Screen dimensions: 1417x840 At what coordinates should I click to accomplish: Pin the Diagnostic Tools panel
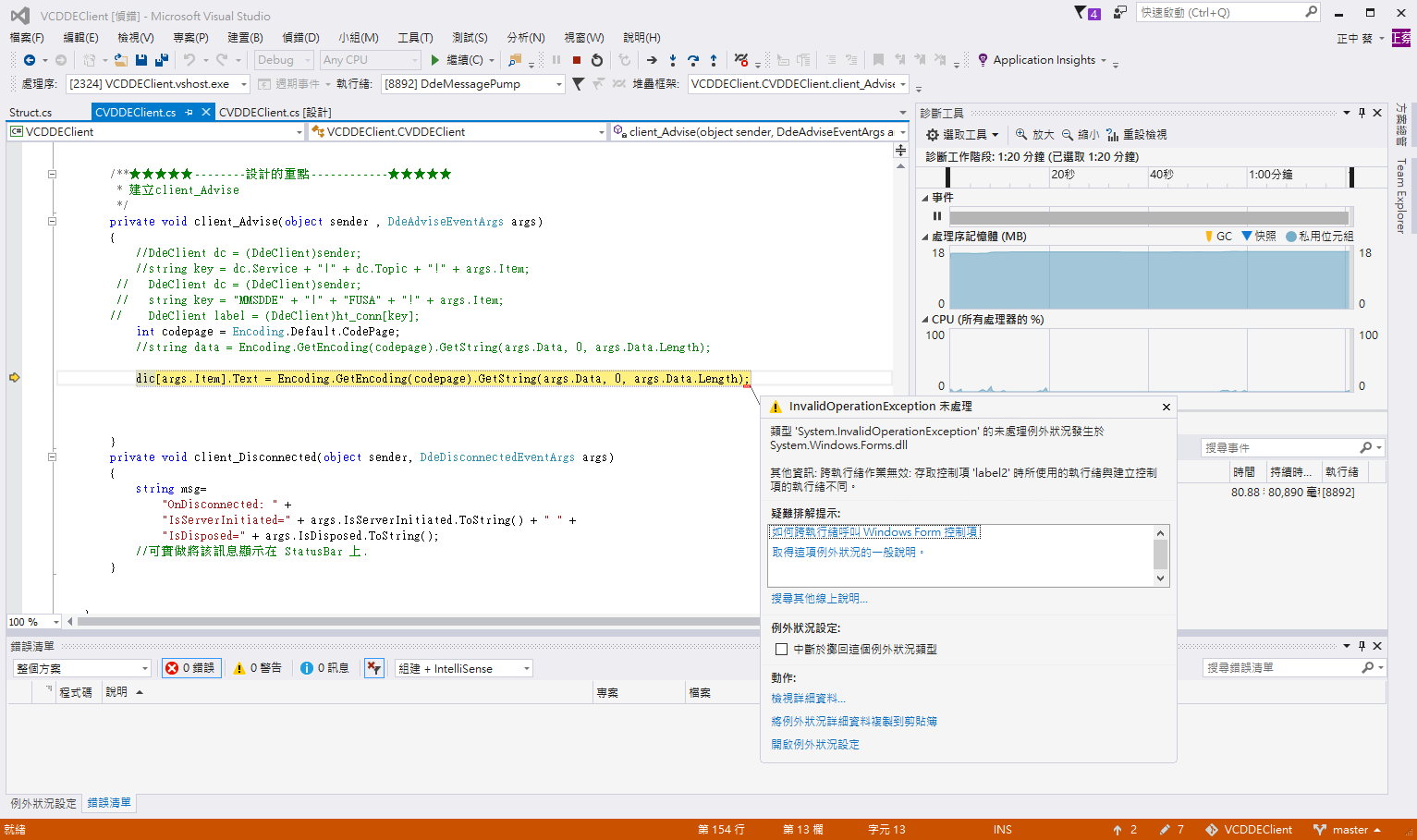pyautogui.click(x=1362, y=113)
